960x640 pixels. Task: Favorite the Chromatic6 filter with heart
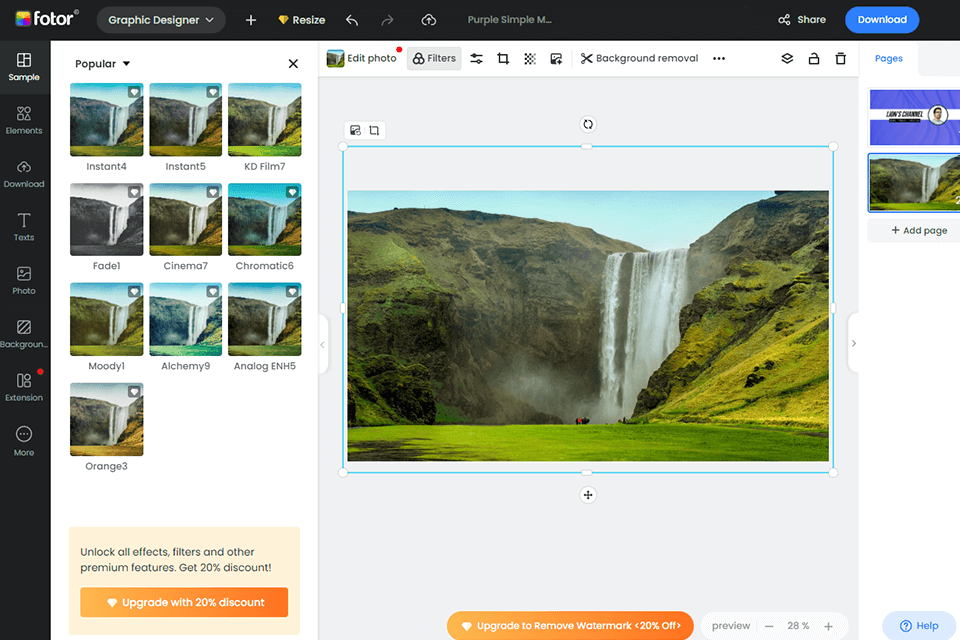point(292,192)
